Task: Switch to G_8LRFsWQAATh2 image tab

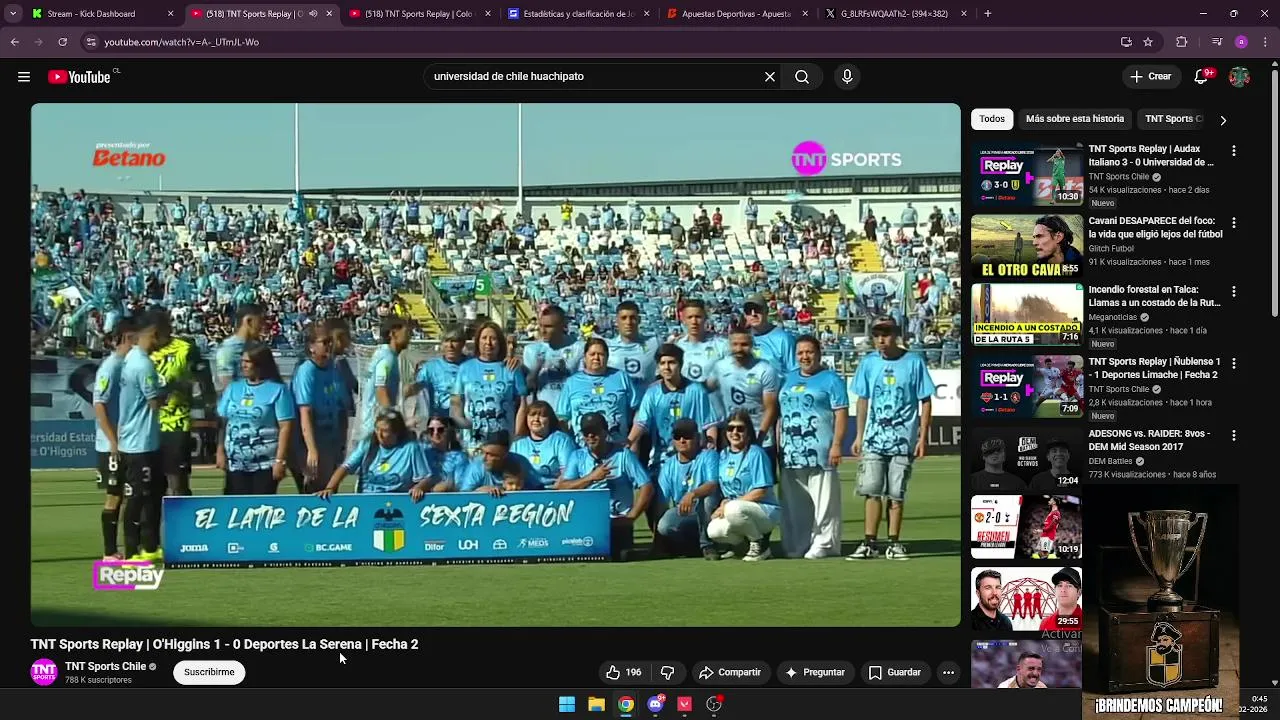Action: 894,14
